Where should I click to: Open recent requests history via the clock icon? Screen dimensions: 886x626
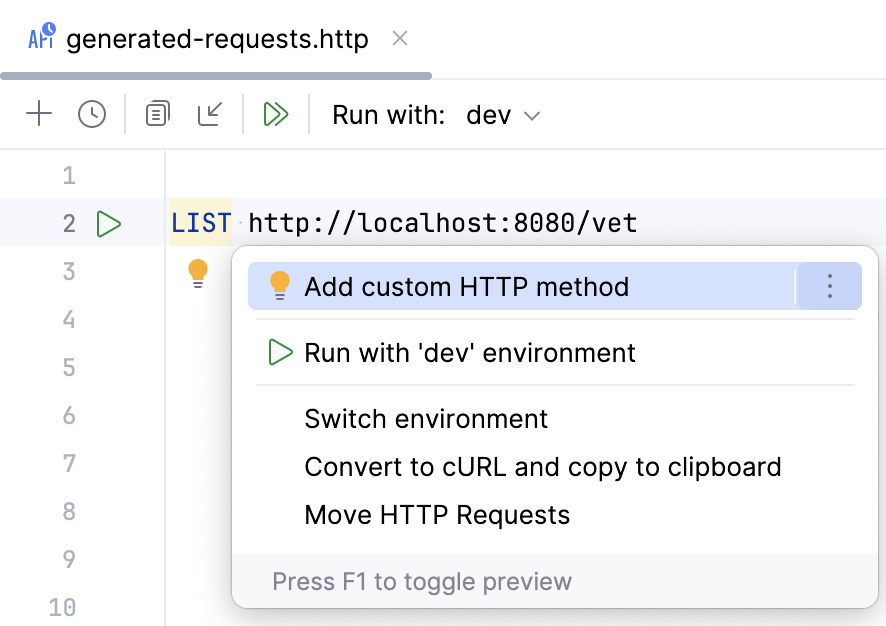tap(92, 114)
